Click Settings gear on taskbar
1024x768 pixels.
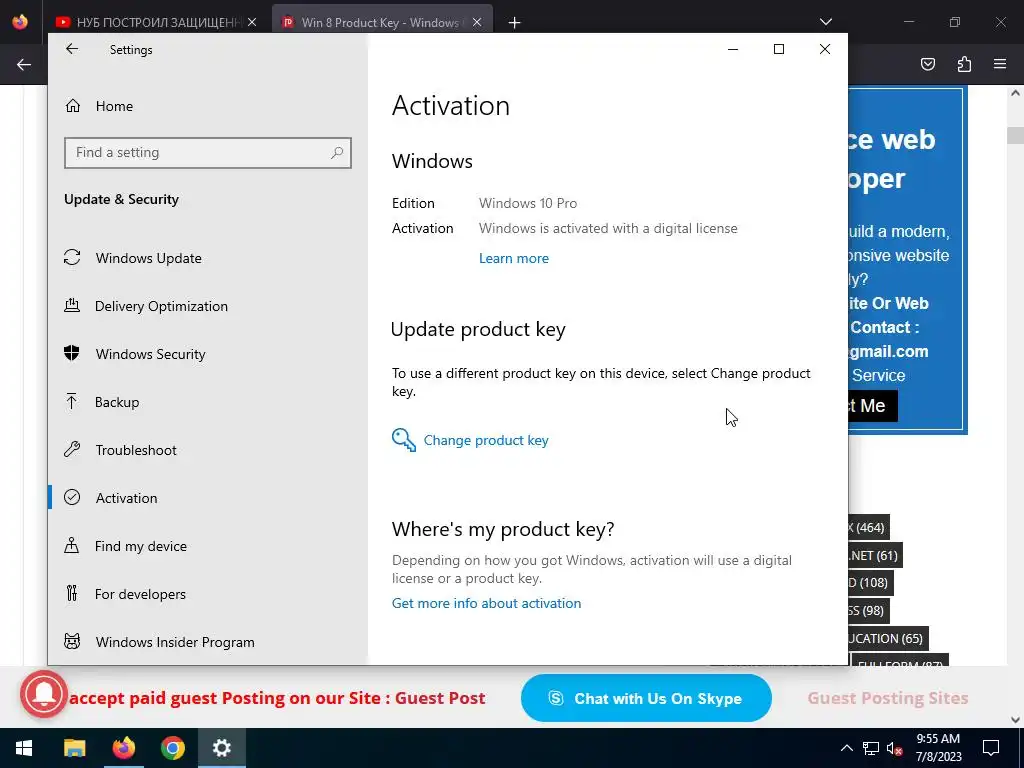tap(221, 748)
